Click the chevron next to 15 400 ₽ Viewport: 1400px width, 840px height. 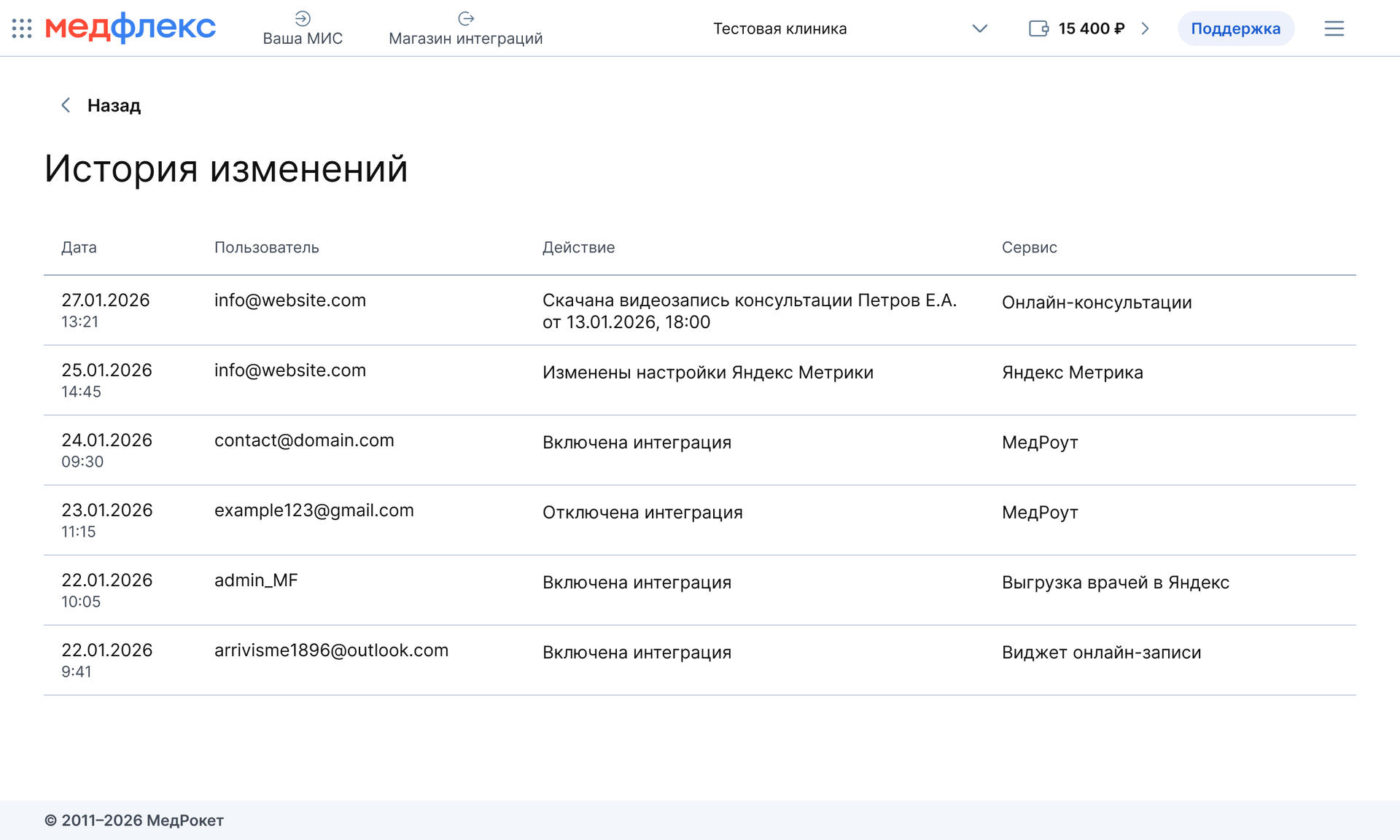(x=1145, y=28)
